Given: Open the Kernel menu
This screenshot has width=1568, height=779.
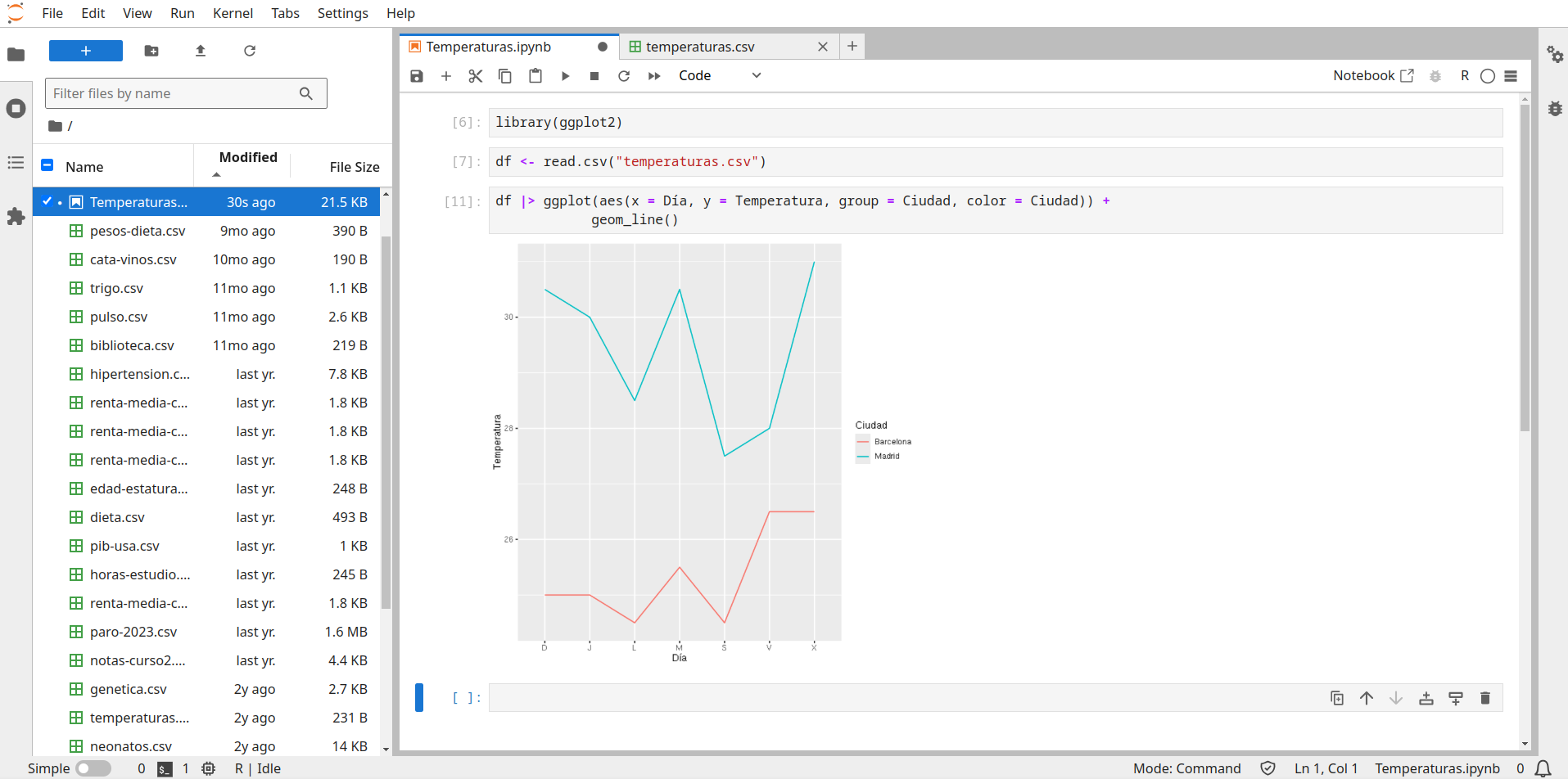Looking at the screenshot, I should coord(233,13).
